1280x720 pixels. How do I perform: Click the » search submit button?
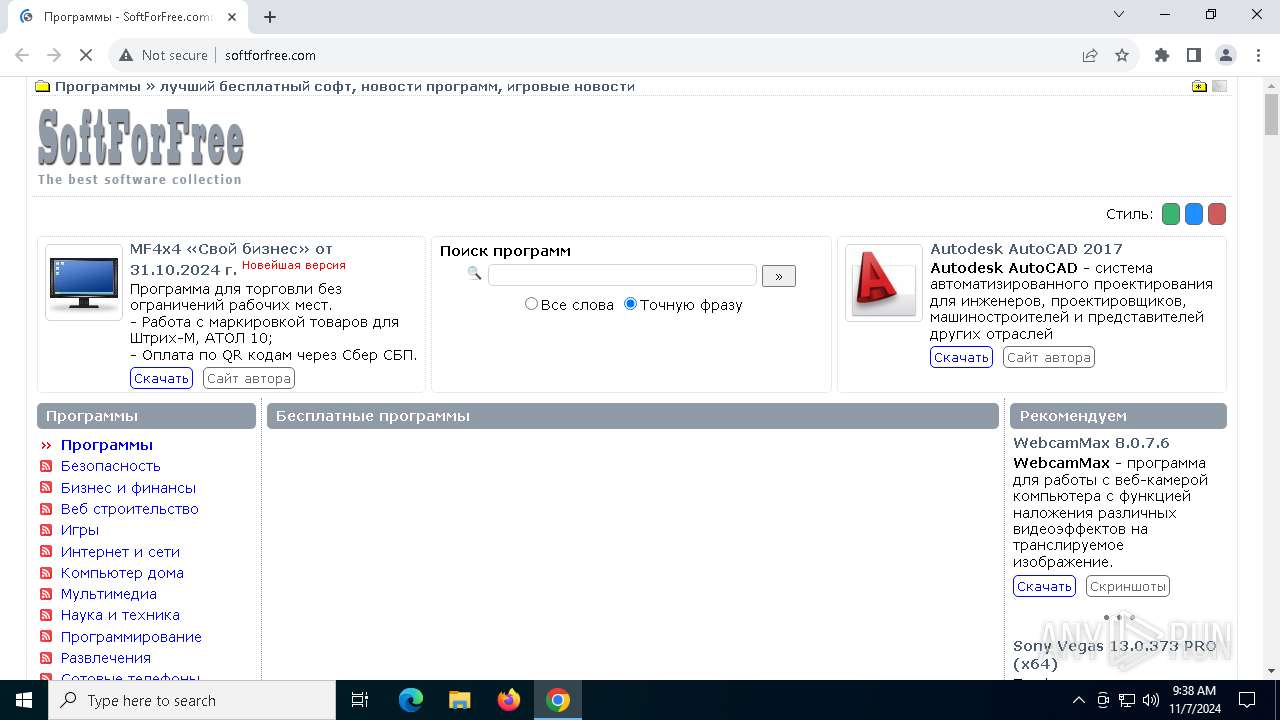tap(779, 276)
